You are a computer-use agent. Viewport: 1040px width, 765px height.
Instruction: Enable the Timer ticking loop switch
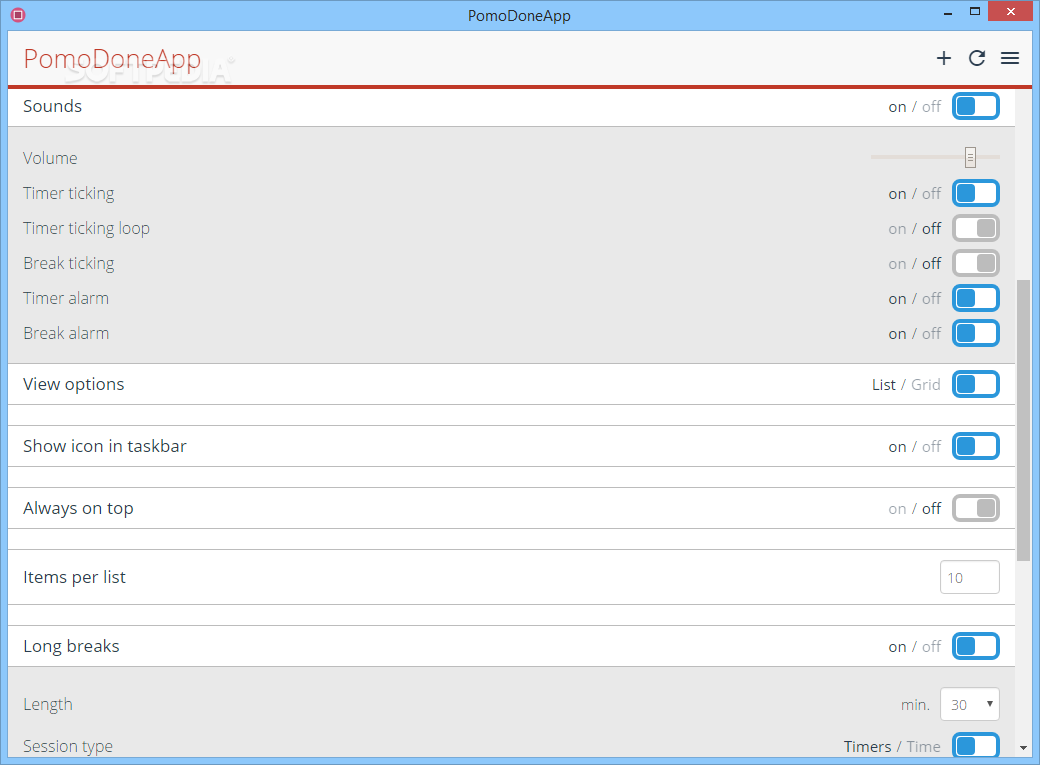coord(976,228)
